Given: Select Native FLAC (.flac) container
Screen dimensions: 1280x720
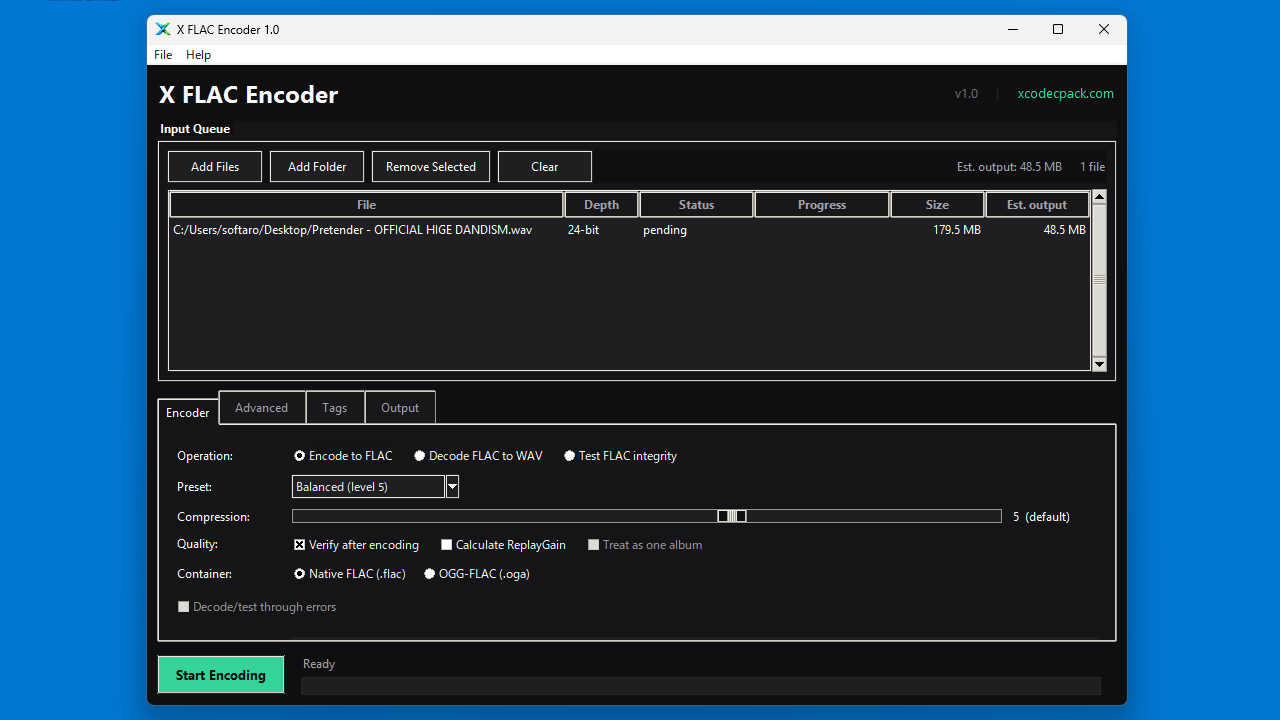Looking at the screenshot, I should pos(350,574).
